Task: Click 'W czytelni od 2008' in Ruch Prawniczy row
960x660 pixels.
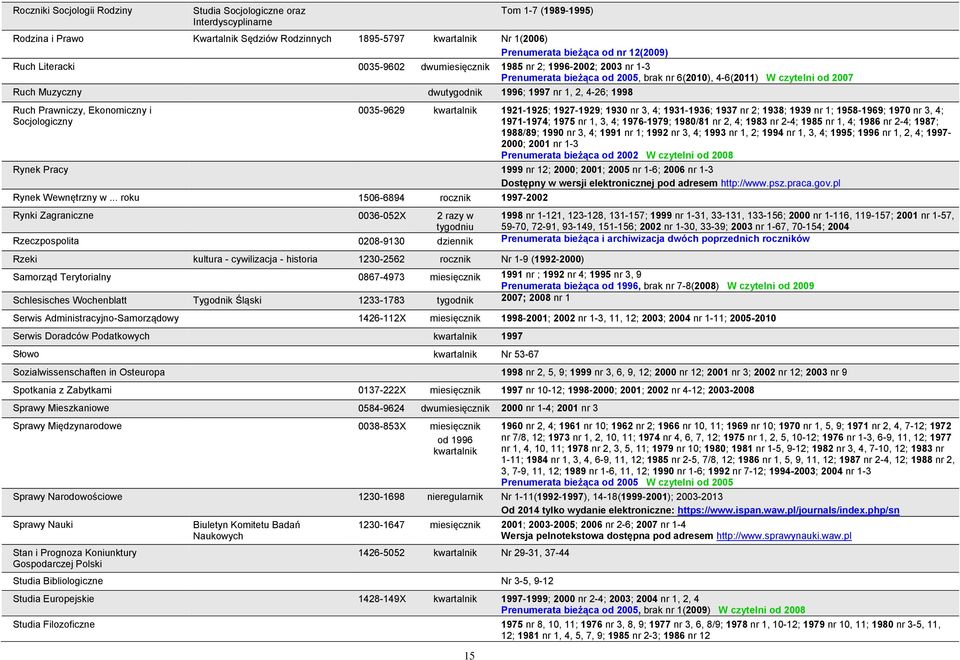Action: pyautogui.click(x=689, y=156)
